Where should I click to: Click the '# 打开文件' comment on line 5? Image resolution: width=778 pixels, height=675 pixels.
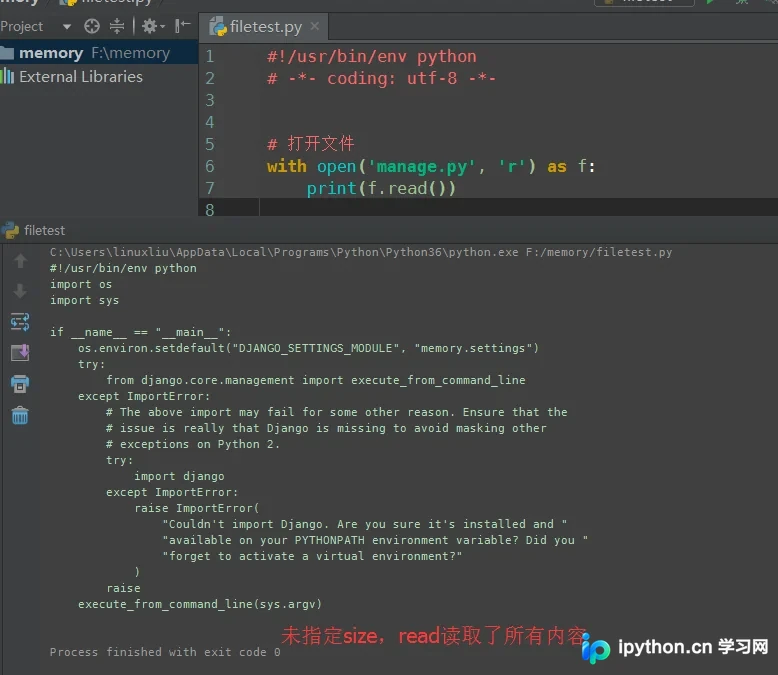pyautogui.click(x=311, y=144)
